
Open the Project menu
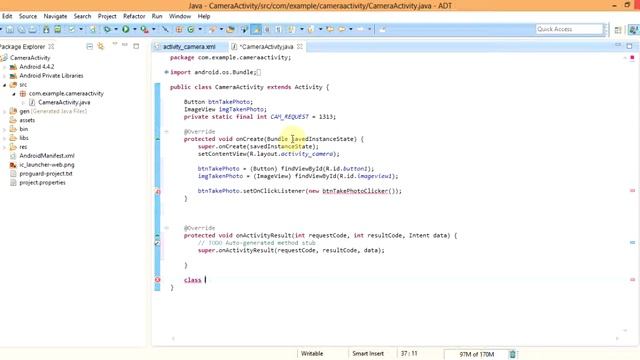click(107, 16)
